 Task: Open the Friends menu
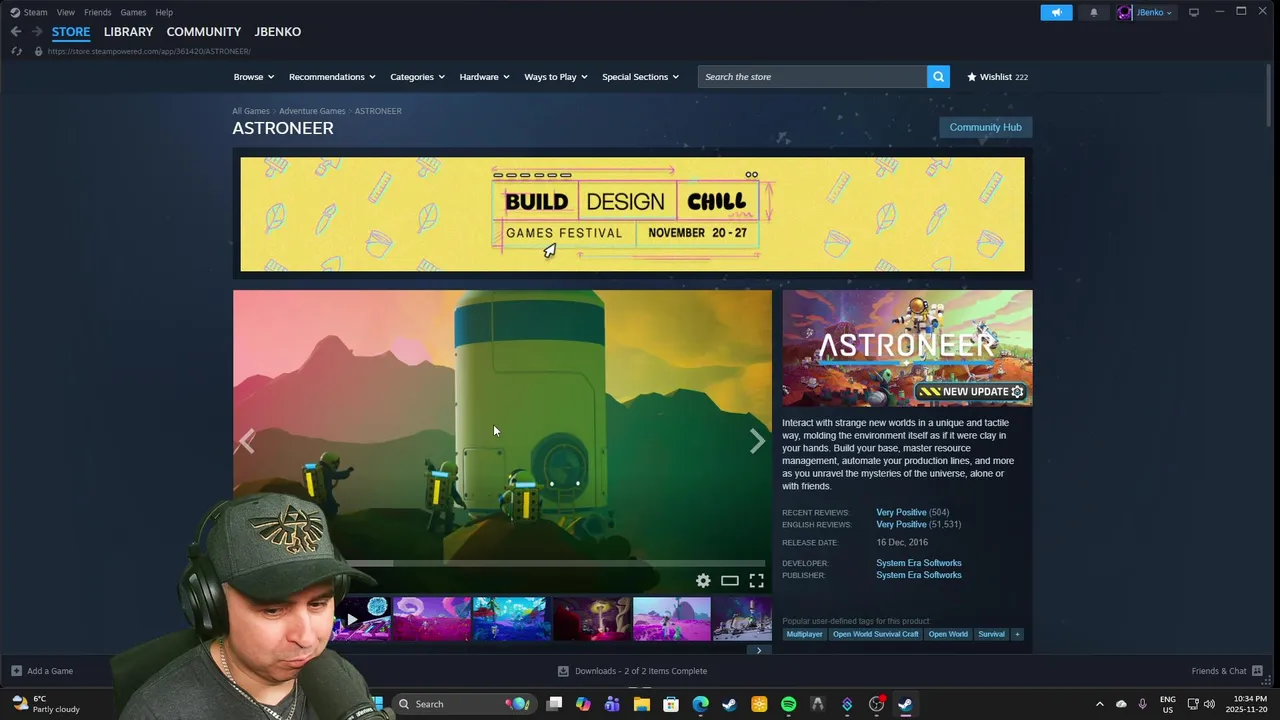click(x=98, y=12)
